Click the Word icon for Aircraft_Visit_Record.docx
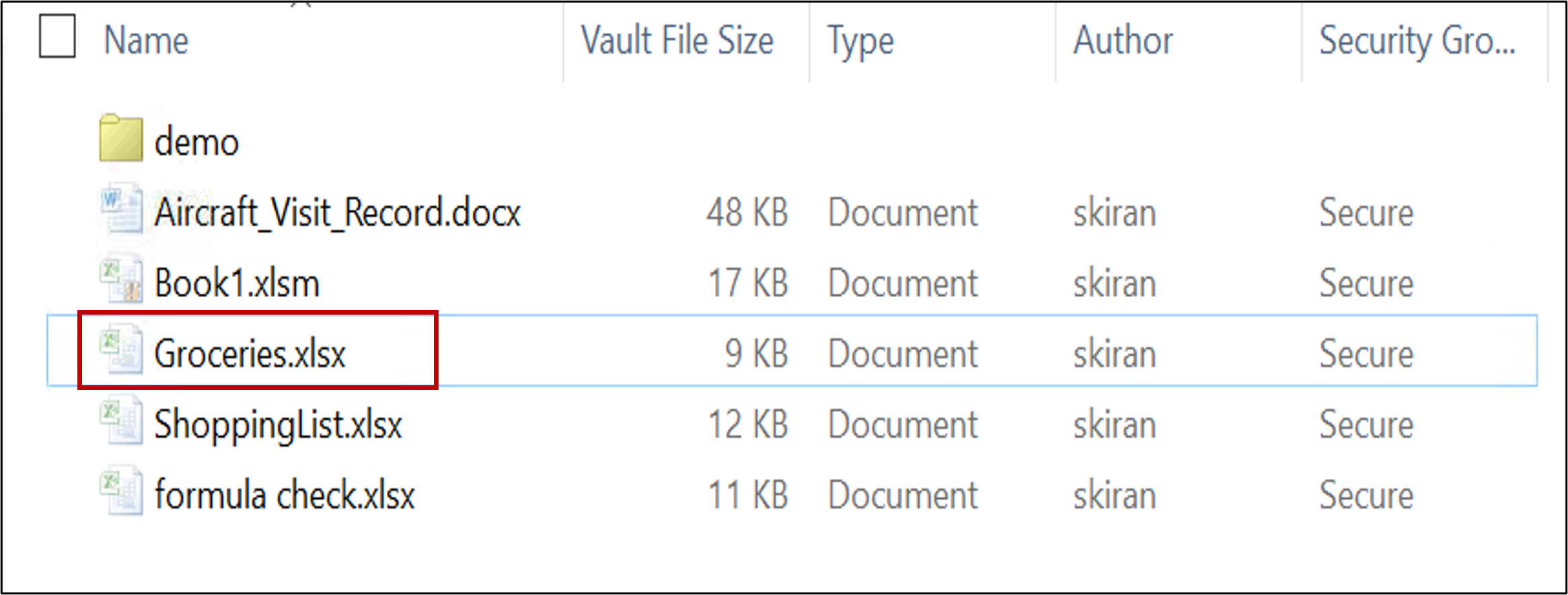Image resolution: width=1568 pixels, height=595 pixels. (121, 210)
